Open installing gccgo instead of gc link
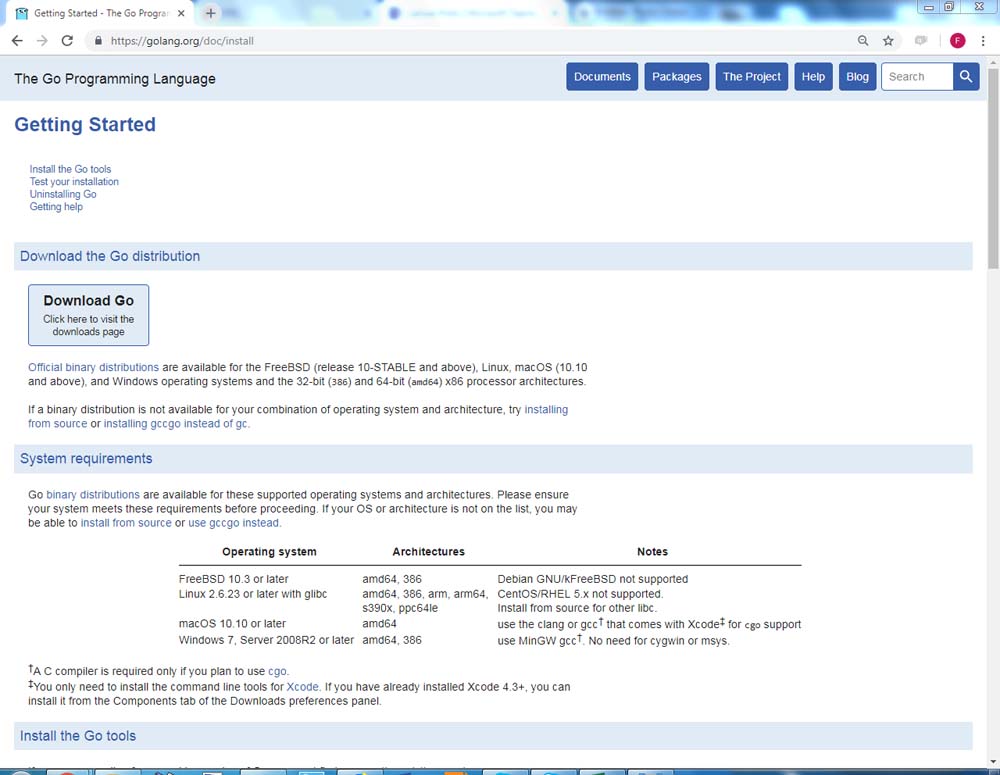Viewport: 1000px width, 775px height. click(175, 424)
